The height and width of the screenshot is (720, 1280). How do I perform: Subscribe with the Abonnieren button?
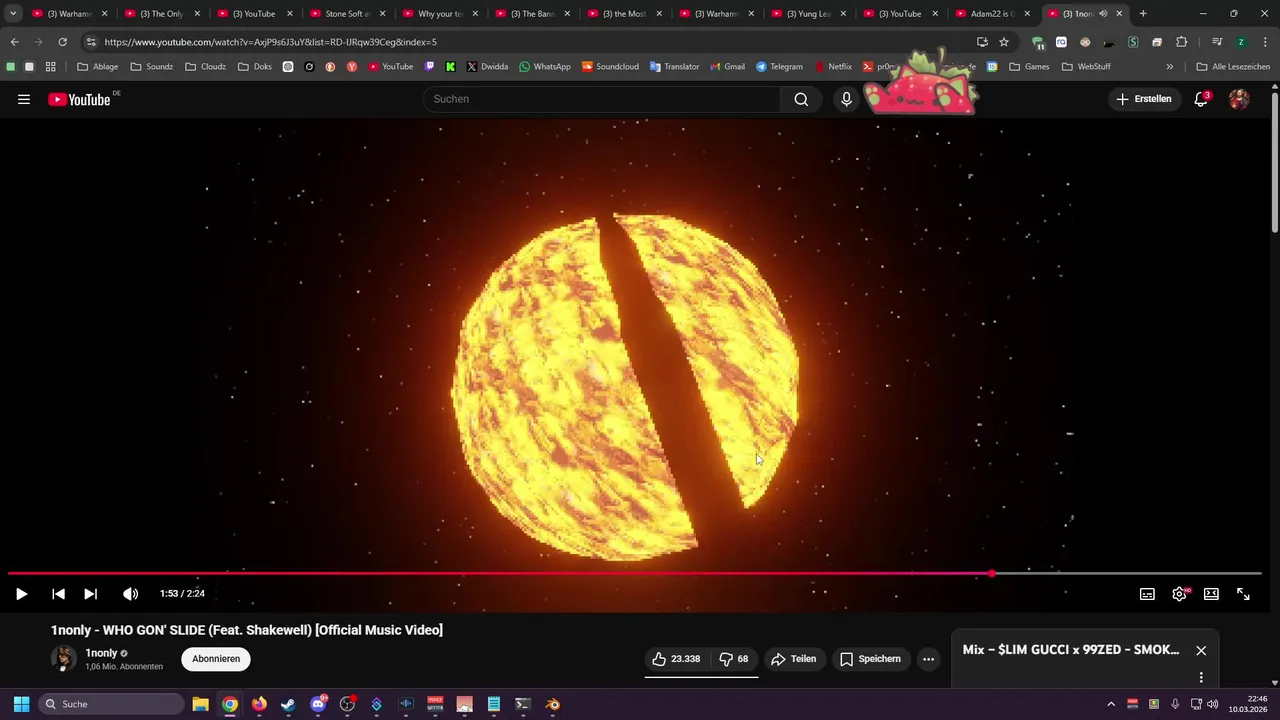coord(216,659)
